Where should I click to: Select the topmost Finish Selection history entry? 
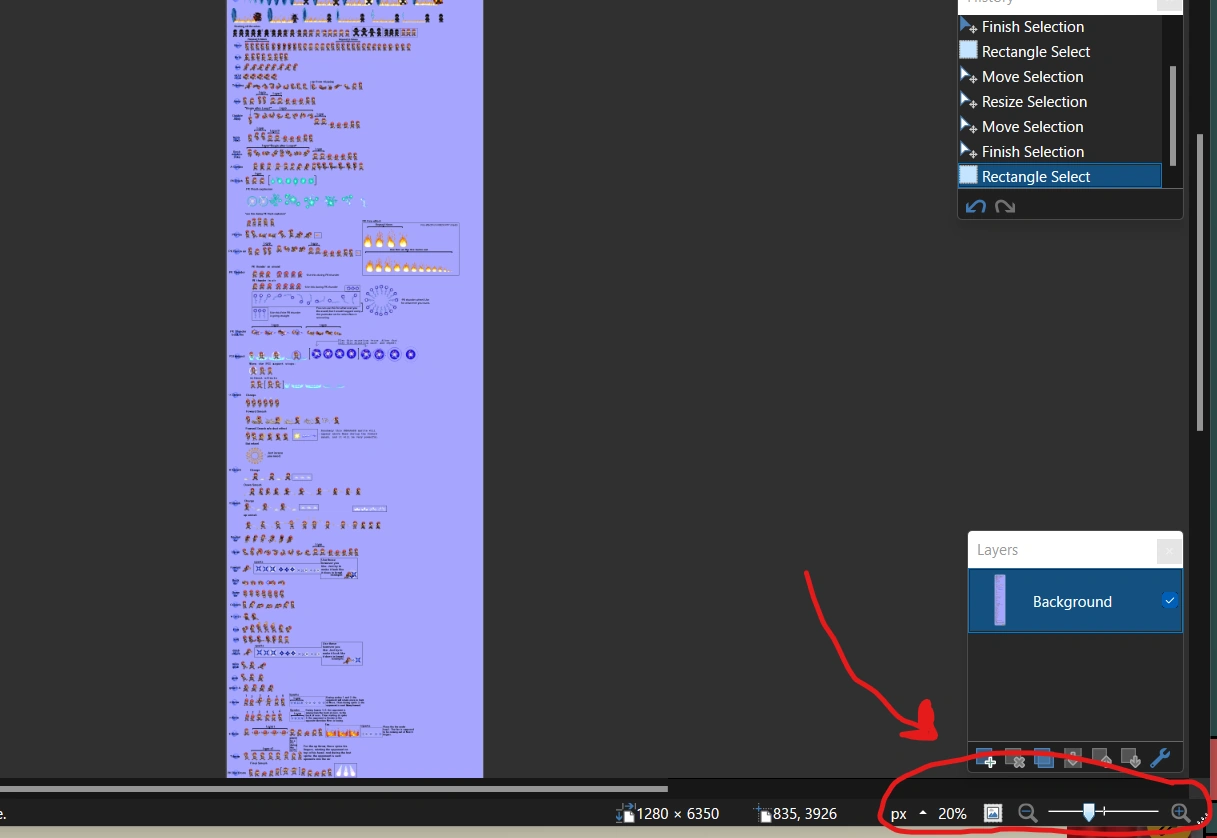click(1060, 26)
